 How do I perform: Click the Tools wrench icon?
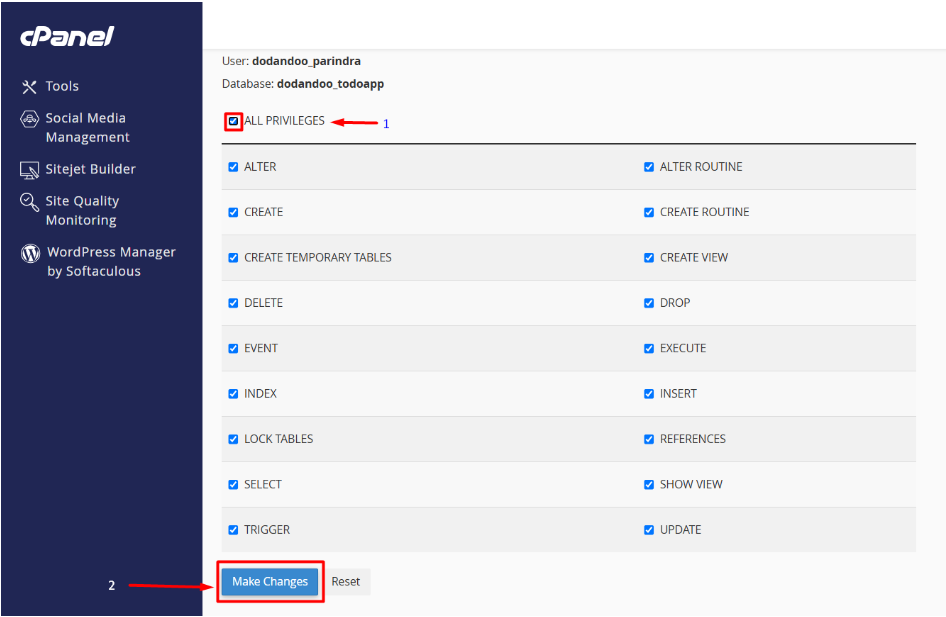[x=29, y=87]
